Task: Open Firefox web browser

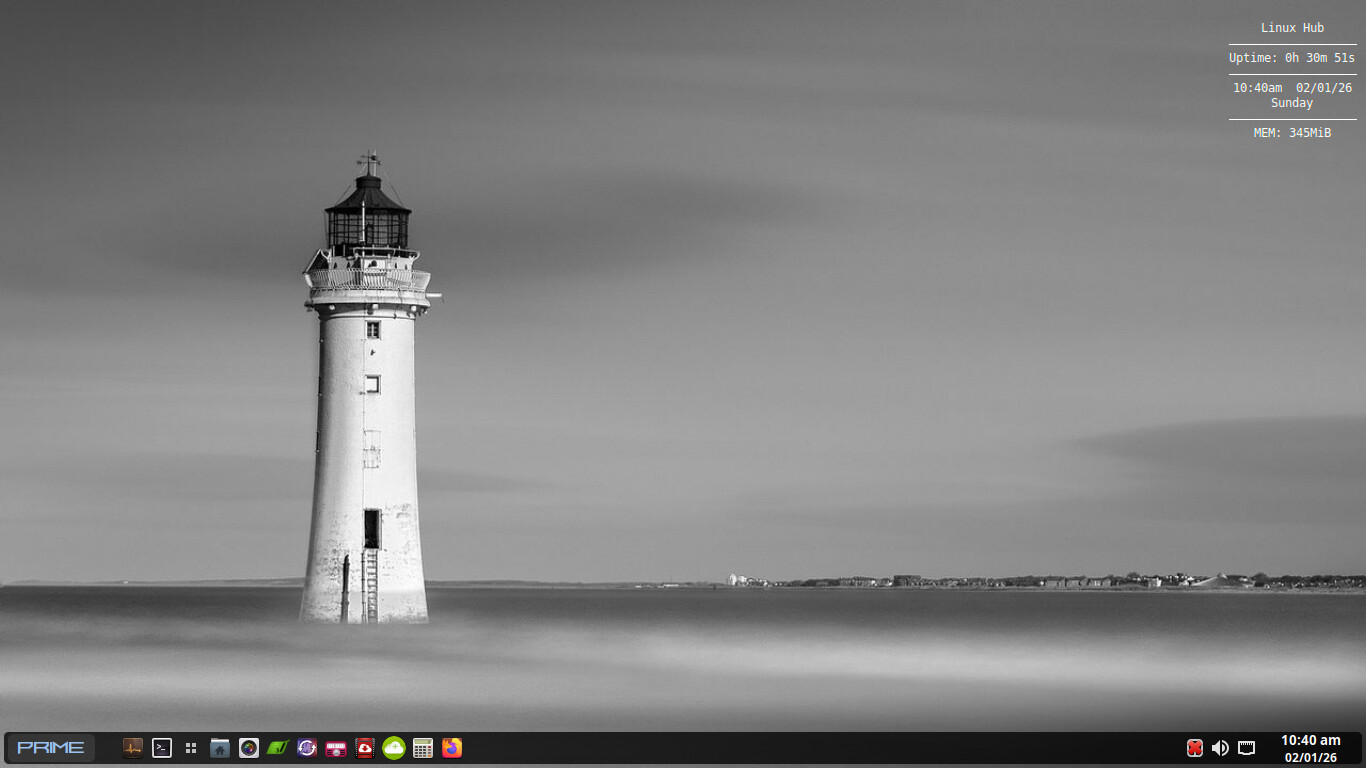Action: click(452, 748)
